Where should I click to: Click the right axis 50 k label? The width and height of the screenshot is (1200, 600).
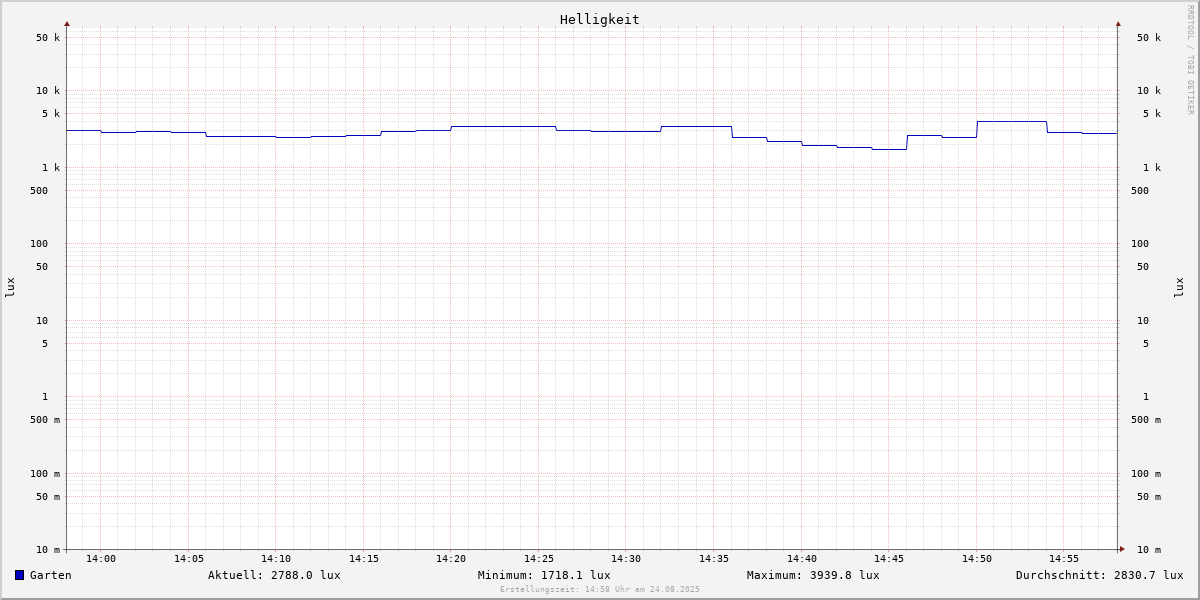tap(1149, 38)
